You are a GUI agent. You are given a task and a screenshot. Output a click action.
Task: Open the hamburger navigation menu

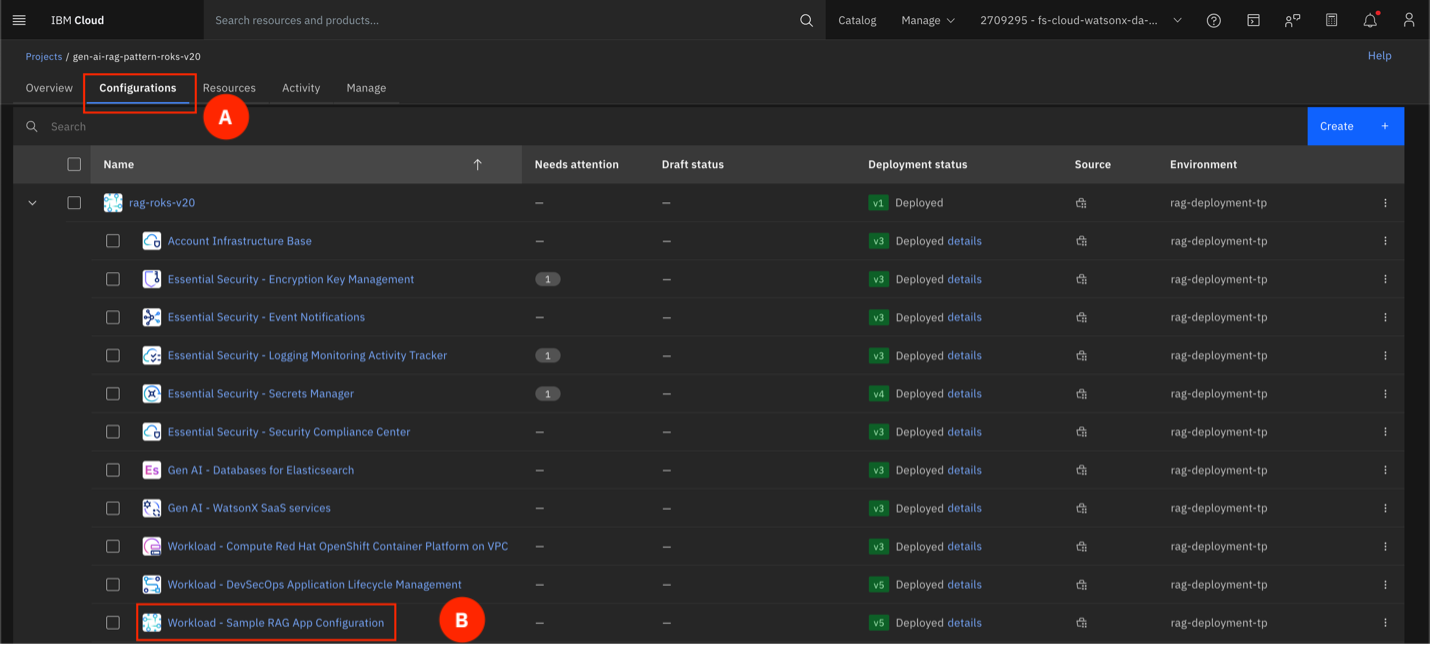(x=19, y=20)
